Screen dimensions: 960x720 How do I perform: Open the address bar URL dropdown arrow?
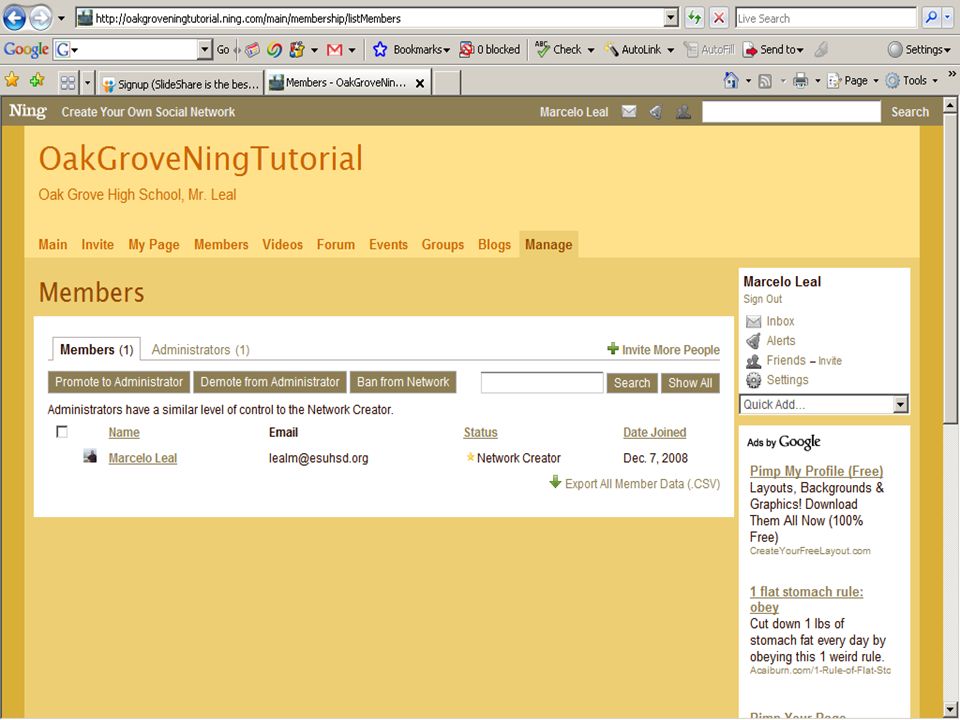pos(672,18)
